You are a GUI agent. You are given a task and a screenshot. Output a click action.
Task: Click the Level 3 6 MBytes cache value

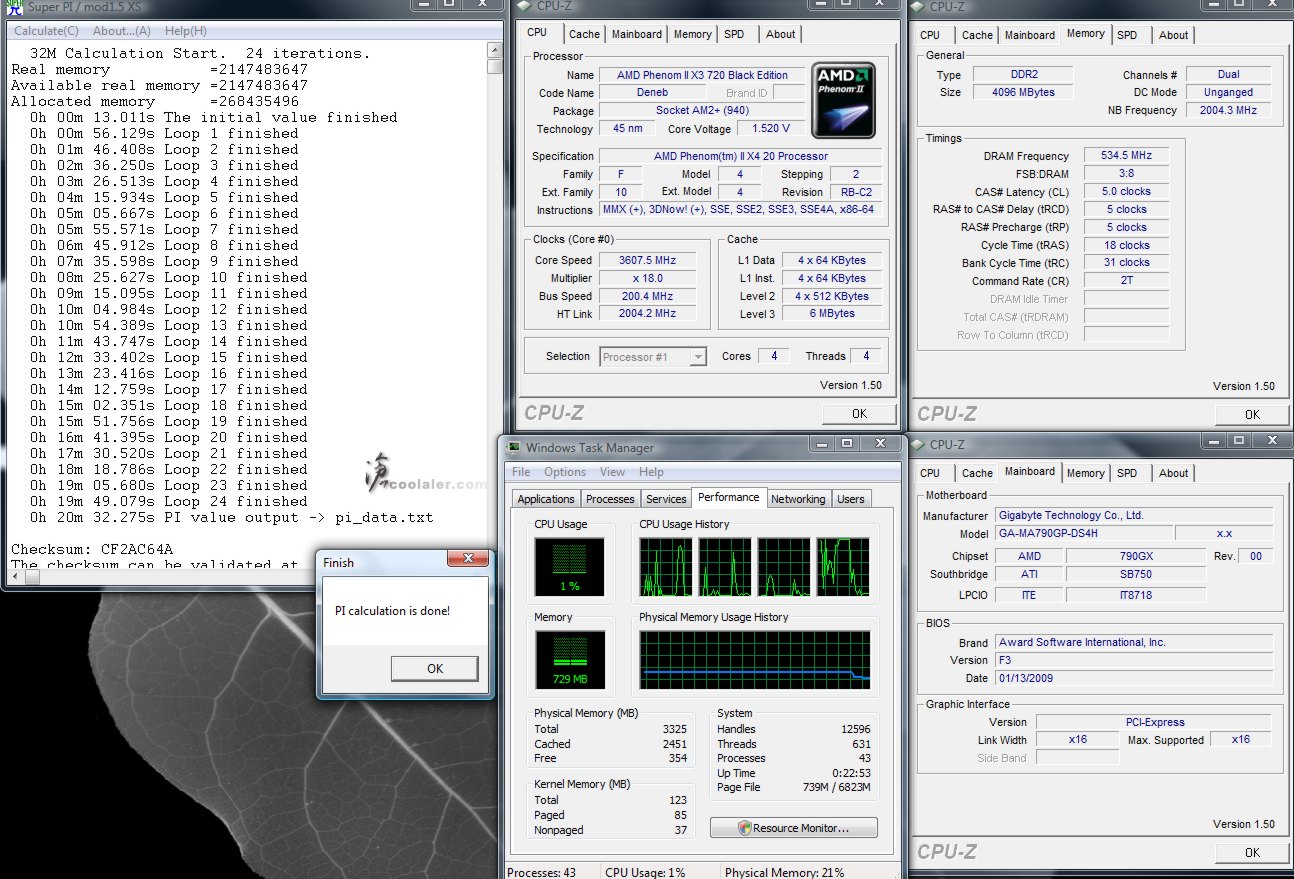click(x=833, y=314)
